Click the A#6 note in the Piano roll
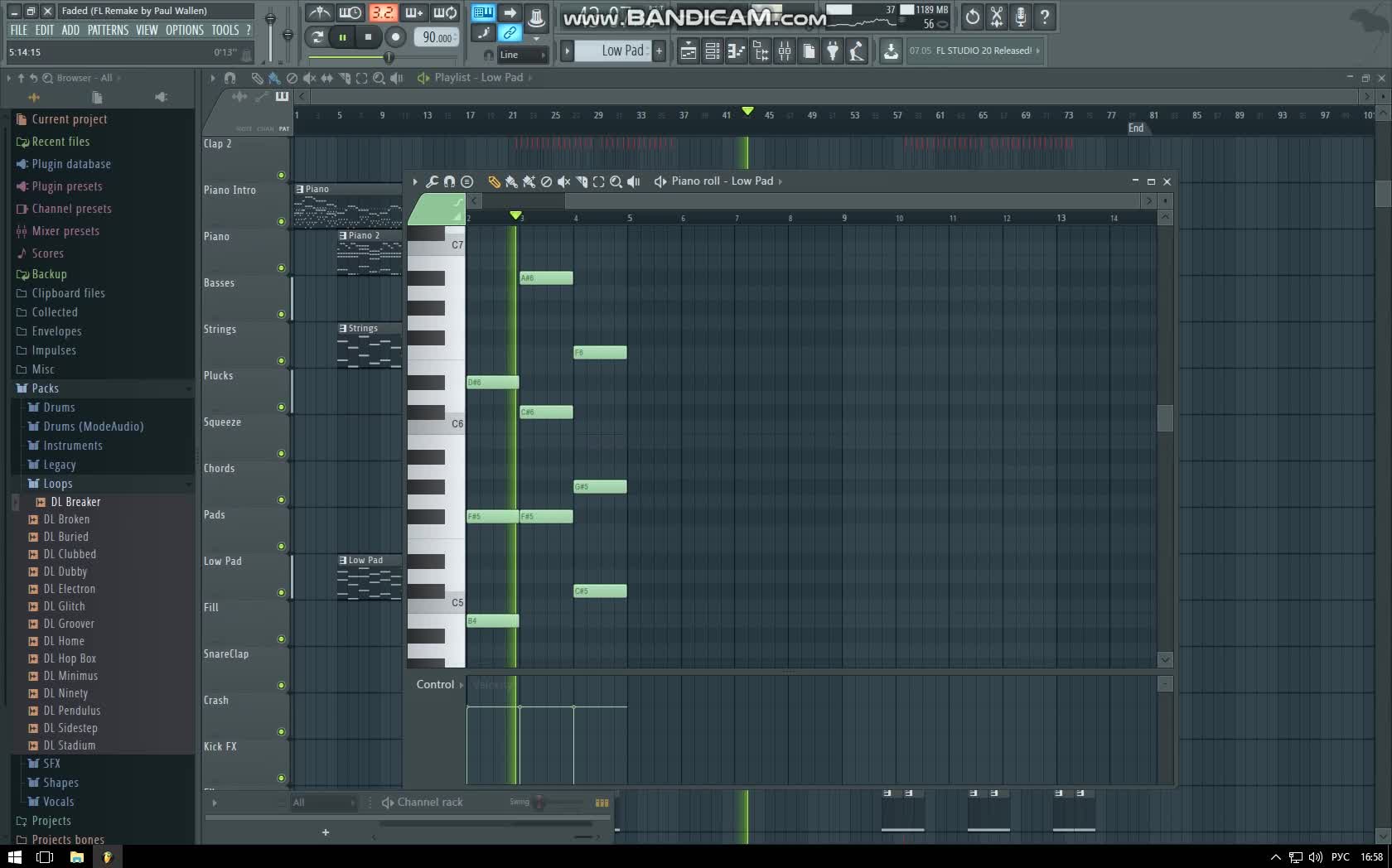Image resolution: width=1392 pixels, height=868 pixels. pos(546,278)
